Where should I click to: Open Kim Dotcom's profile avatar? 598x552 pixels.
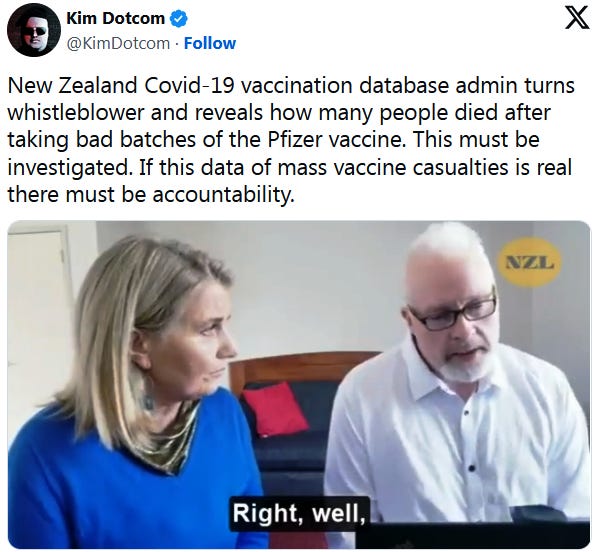click(x=34, y=31)
